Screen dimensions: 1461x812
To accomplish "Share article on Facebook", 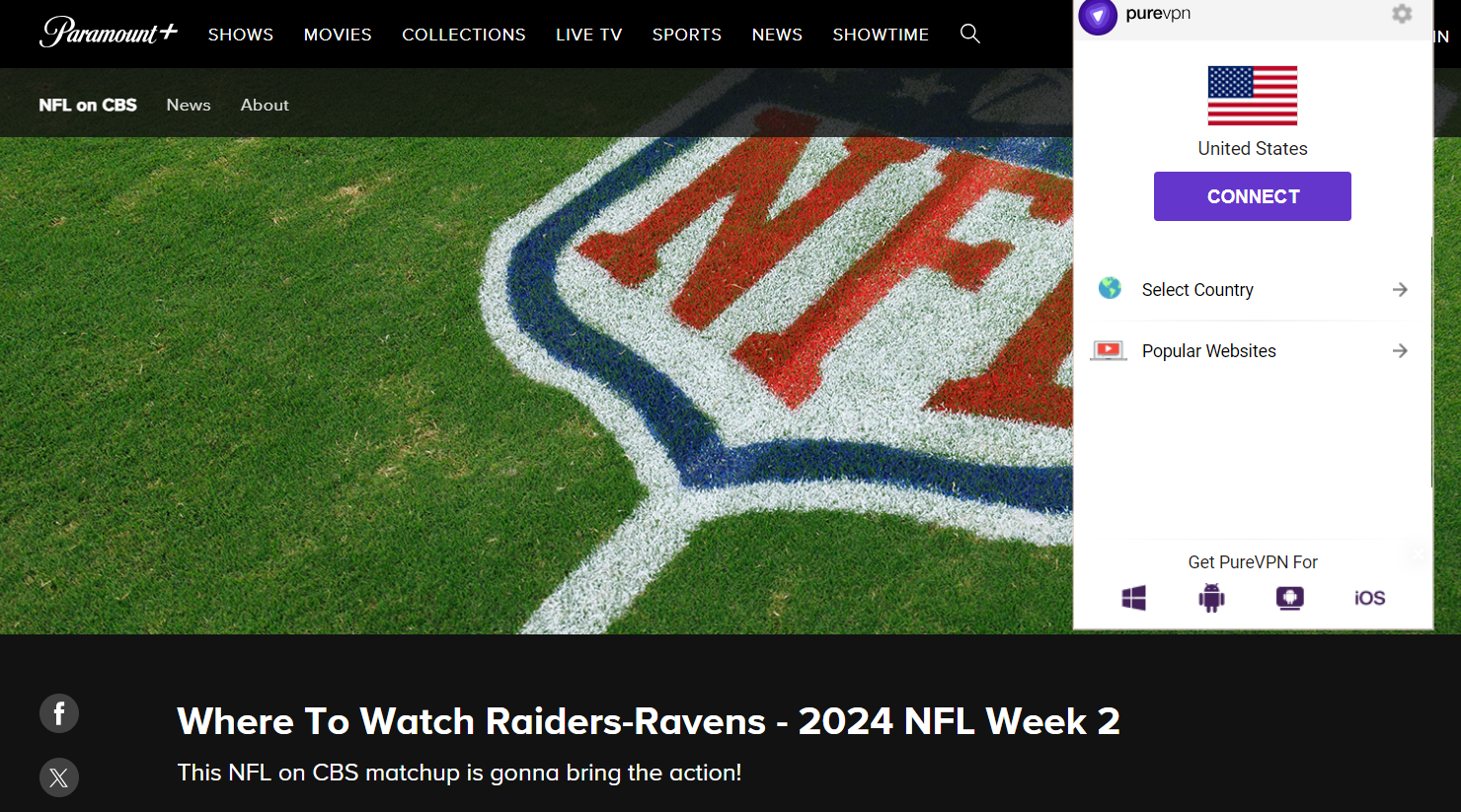I will 59,713.
